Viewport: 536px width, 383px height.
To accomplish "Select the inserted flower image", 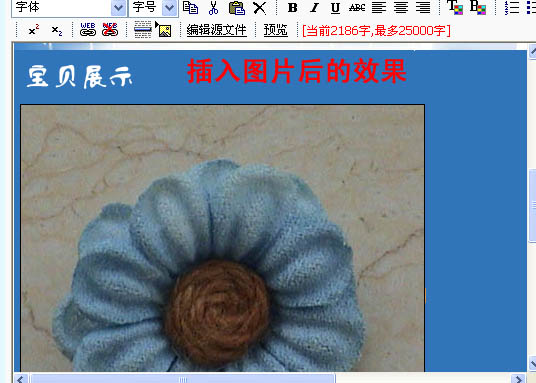I will pos(223,238).
